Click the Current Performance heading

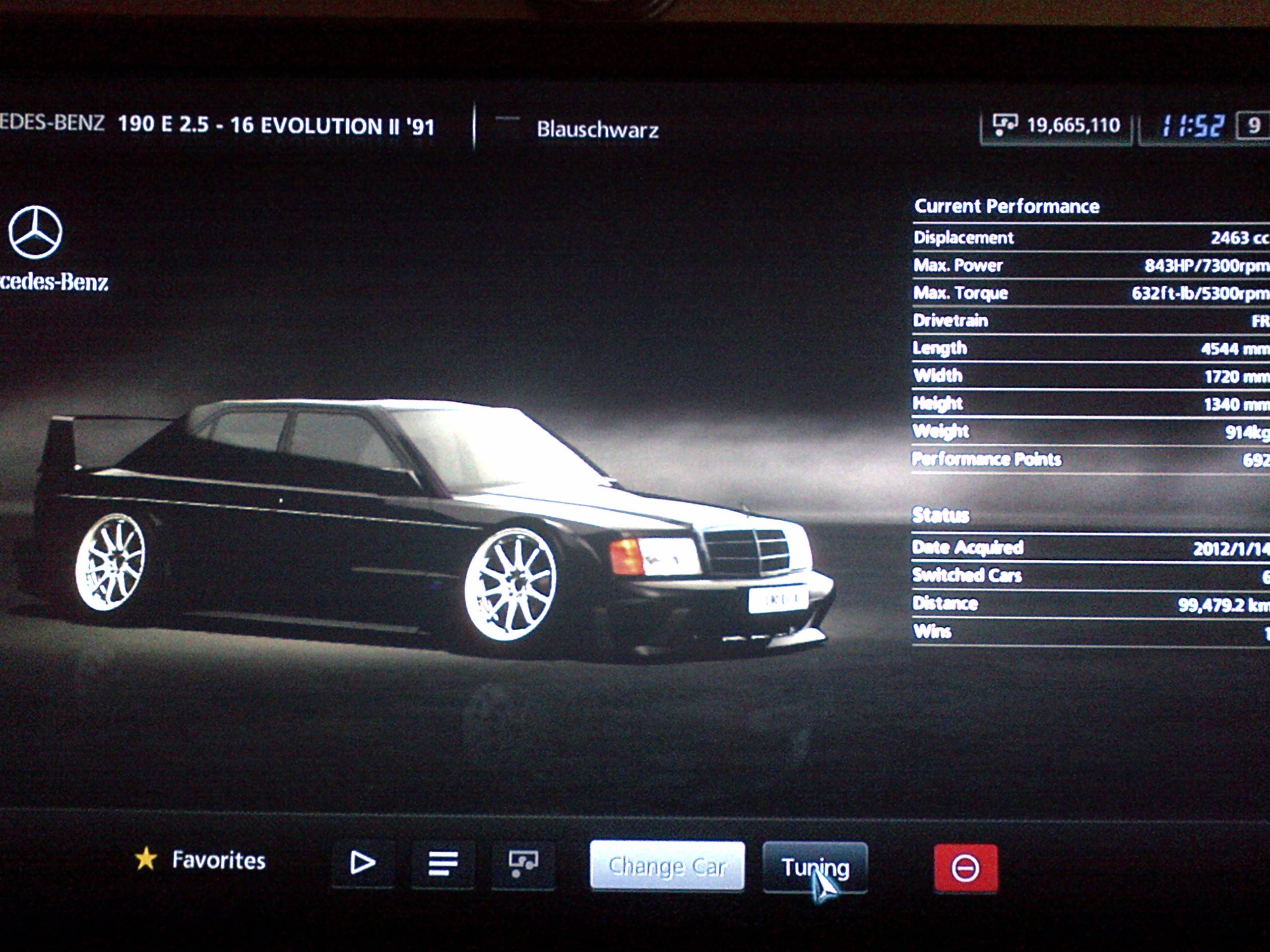coord(1007,207)
